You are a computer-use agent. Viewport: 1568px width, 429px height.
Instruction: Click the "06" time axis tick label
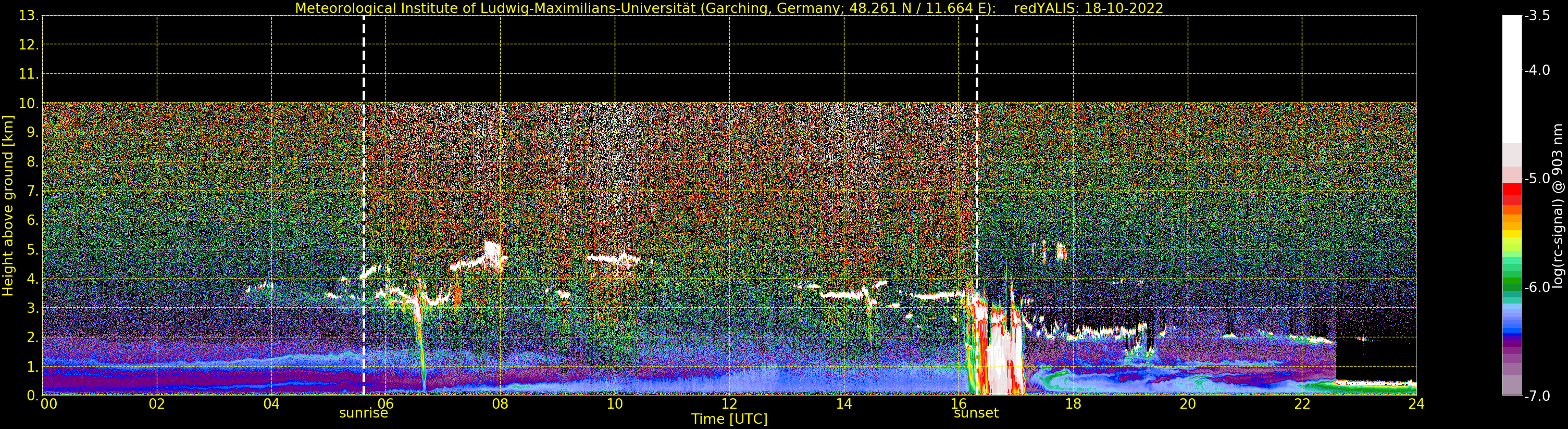point(386,404)
